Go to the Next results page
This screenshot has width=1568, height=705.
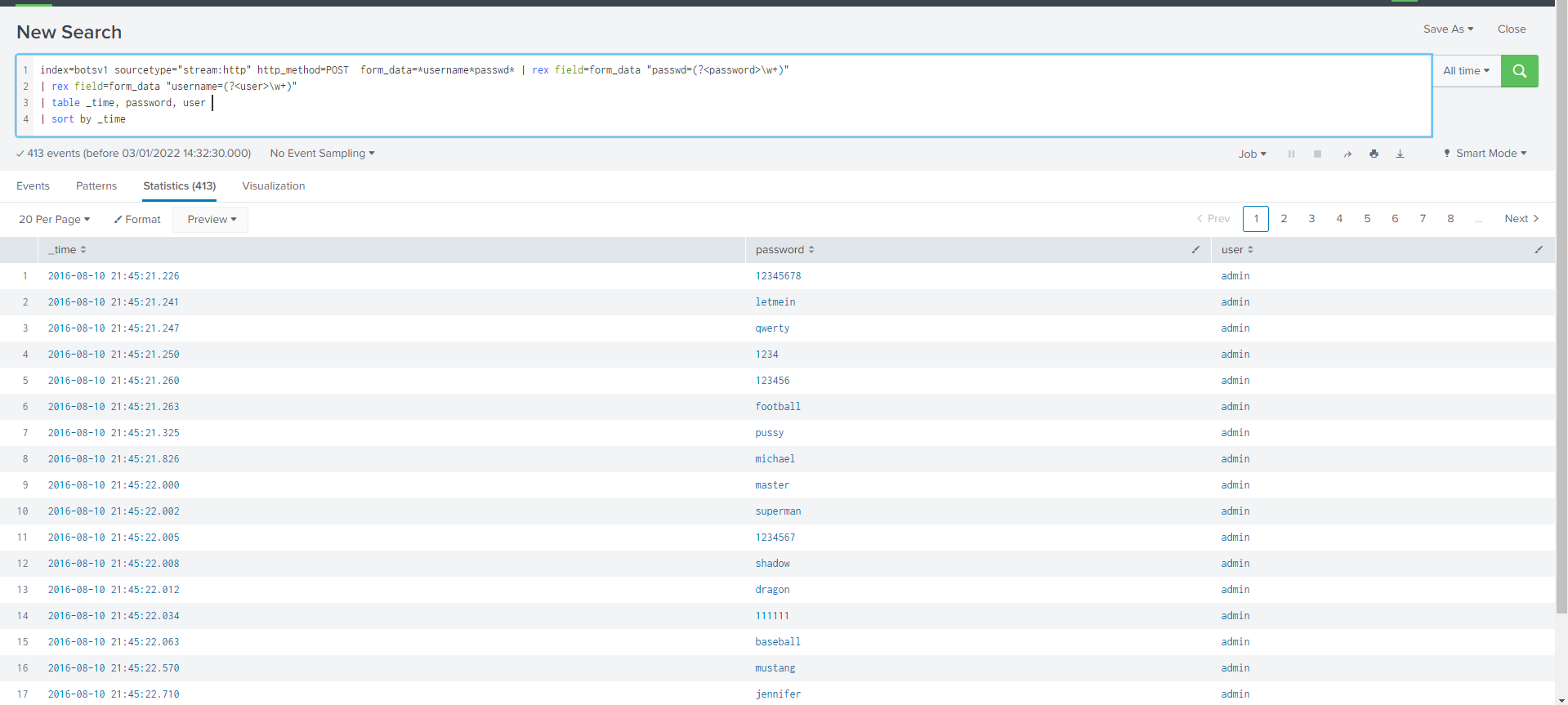point(1521,219)
